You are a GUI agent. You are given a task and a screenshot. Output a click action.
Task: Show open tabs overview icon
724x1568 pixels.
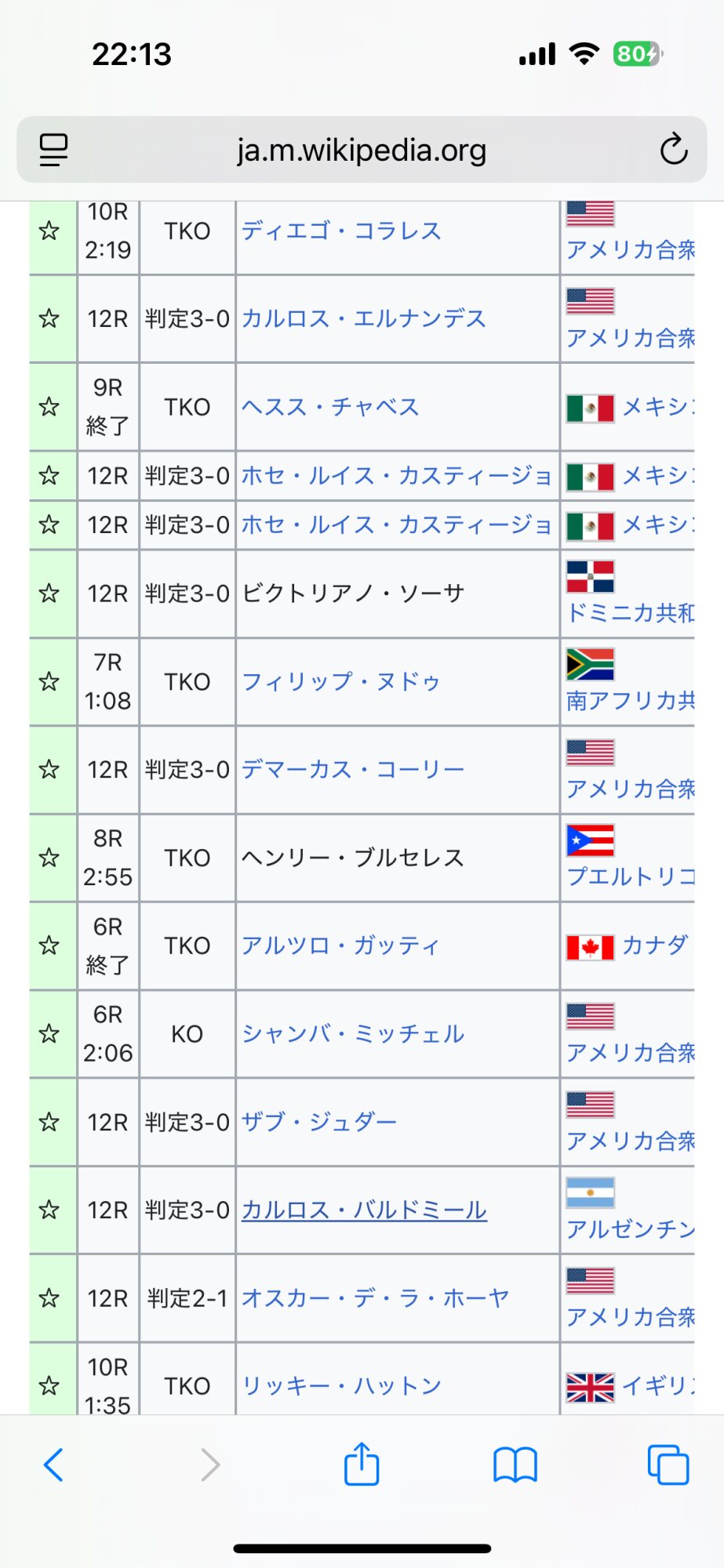pyautogui.click(x=668, y=1464)
